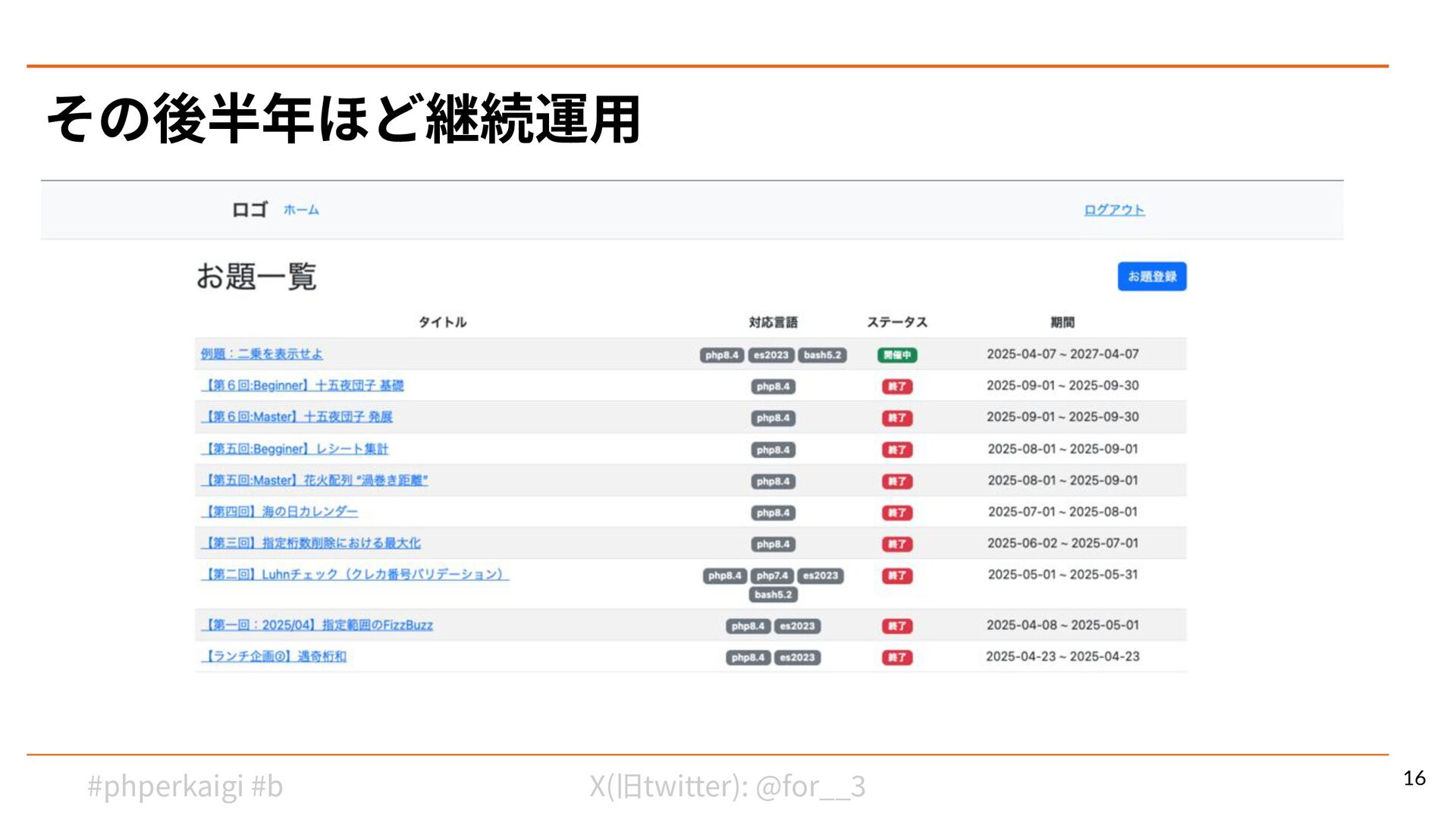Click green 開催中 status badge
This screenshot has width=1456, height=819.
[897, 355]
